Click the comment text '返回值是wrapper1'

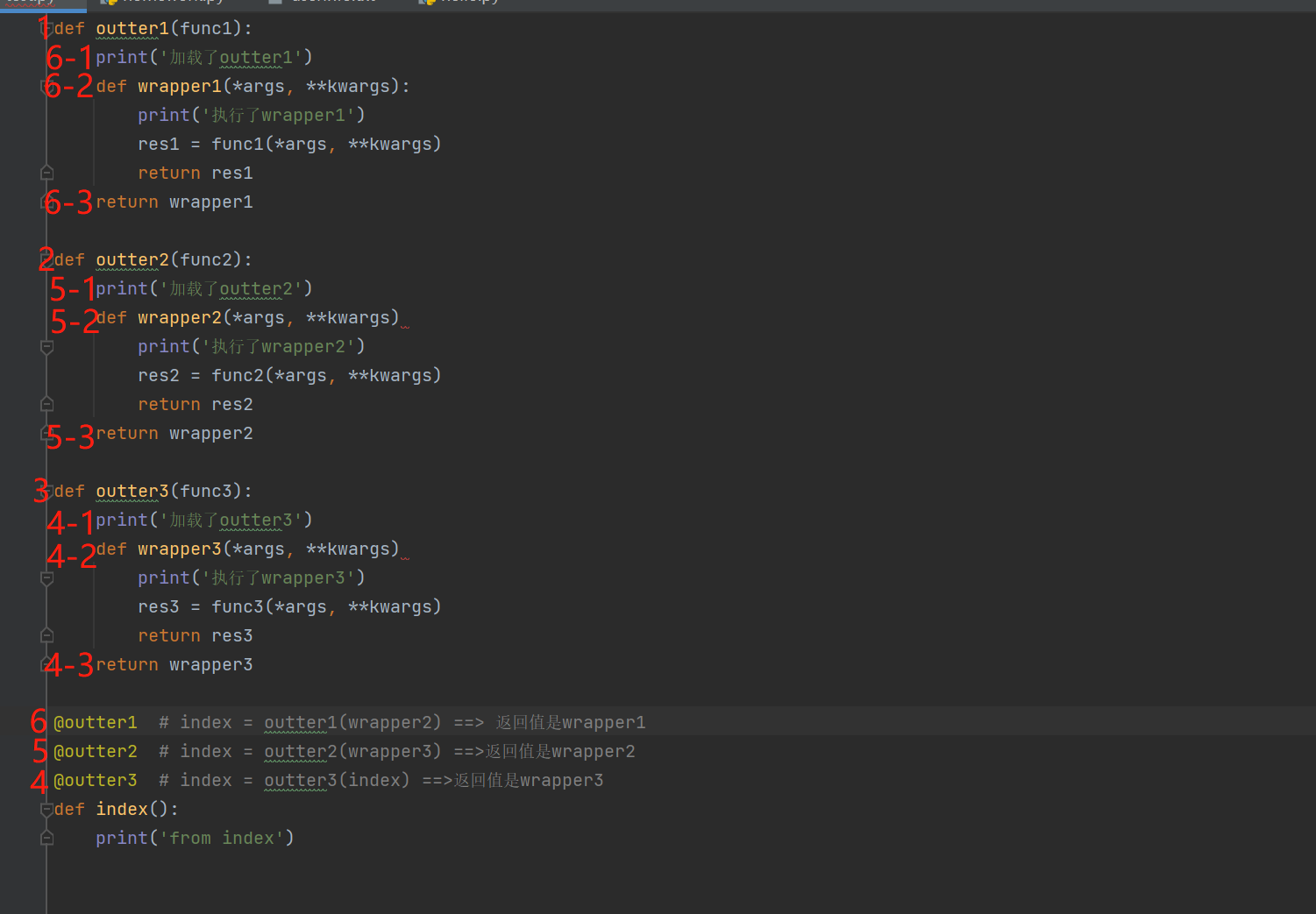pyautogui.click(x=571, y=723)
